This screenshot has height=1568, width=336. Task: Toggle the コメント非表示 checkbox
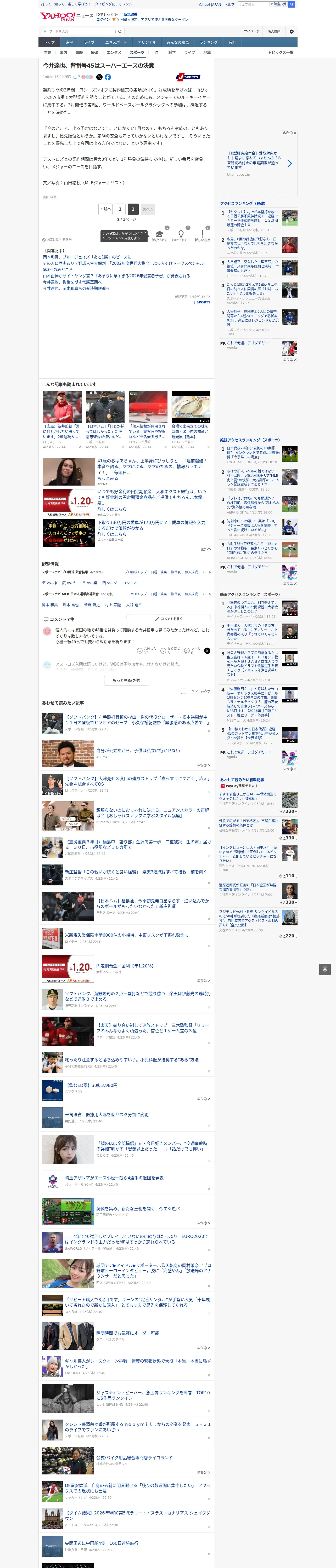(183, 691)
